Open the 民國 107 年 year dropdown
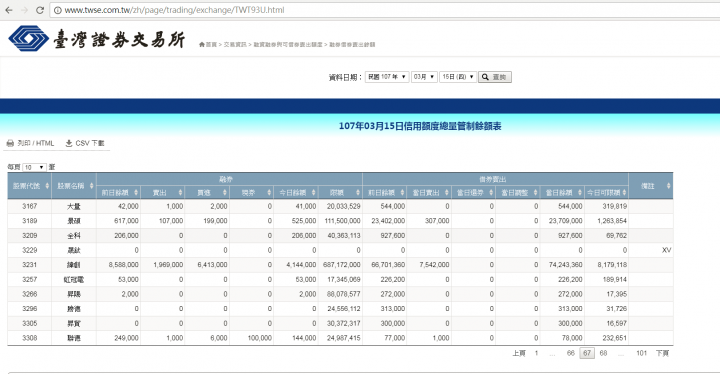 tap(387, 77)
